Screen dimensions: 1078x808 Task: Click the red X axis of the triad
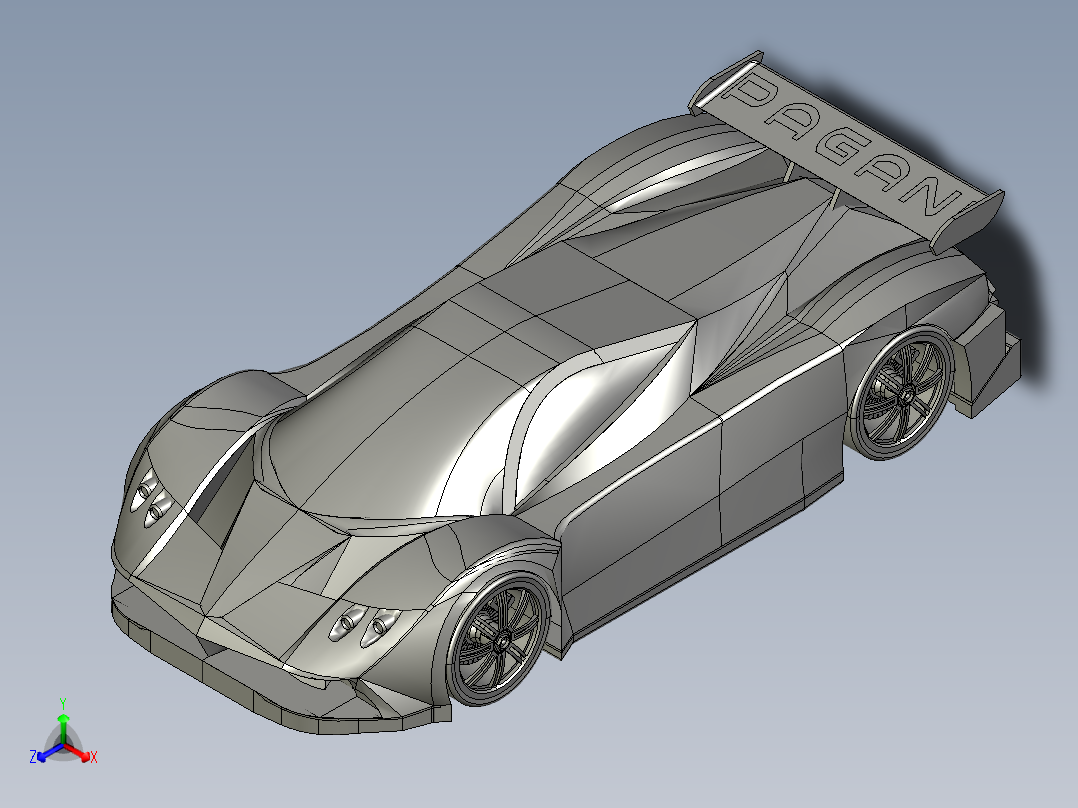click(x=81, y=754)
